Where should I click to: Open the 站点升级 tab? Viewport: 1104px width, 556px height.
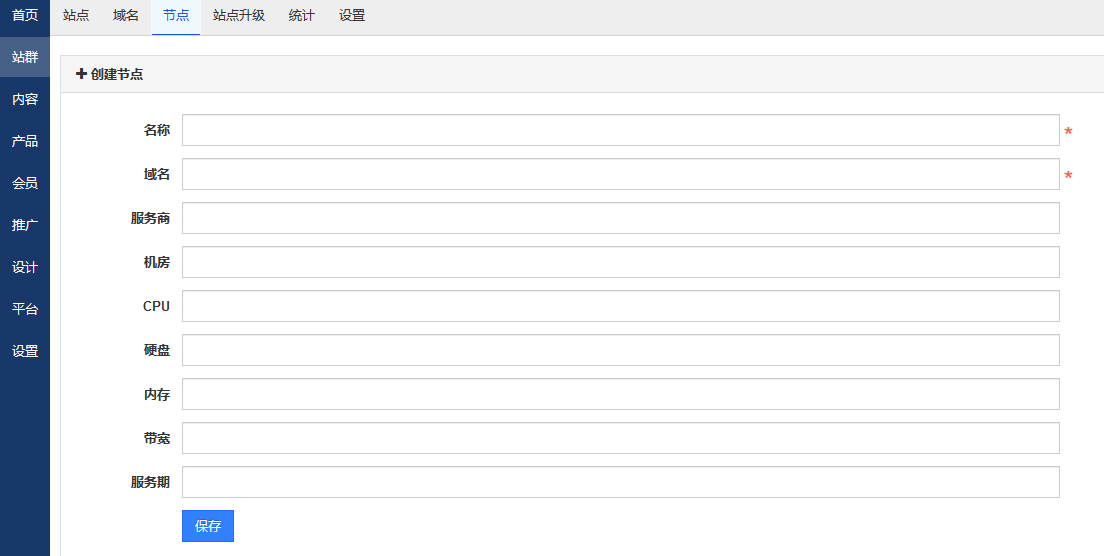click(239, 15)
